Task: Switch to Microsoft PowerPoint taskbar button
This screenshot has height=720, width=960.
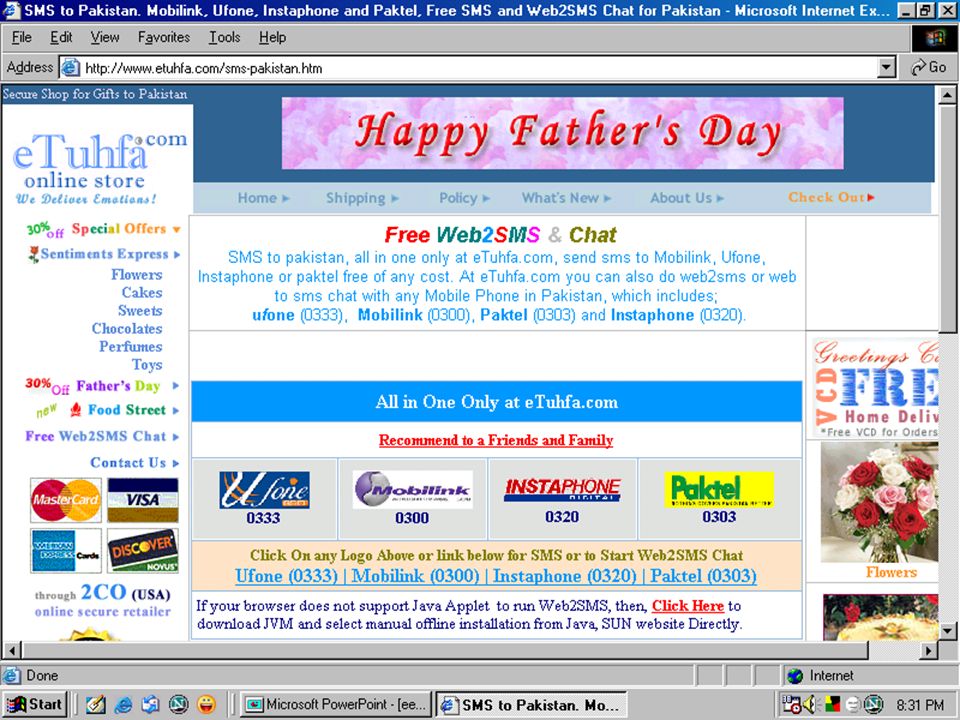Action: (x=336, y=705)
